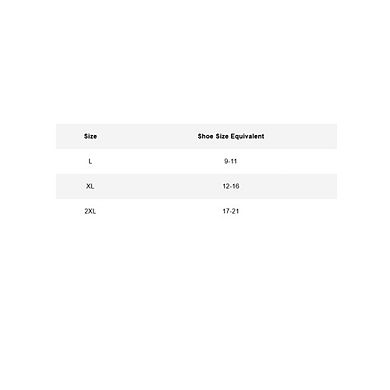This screenshot has height=390, width=390.
Task: Click the white gap between 2XL and 17-21
Action: click(159, 211)
